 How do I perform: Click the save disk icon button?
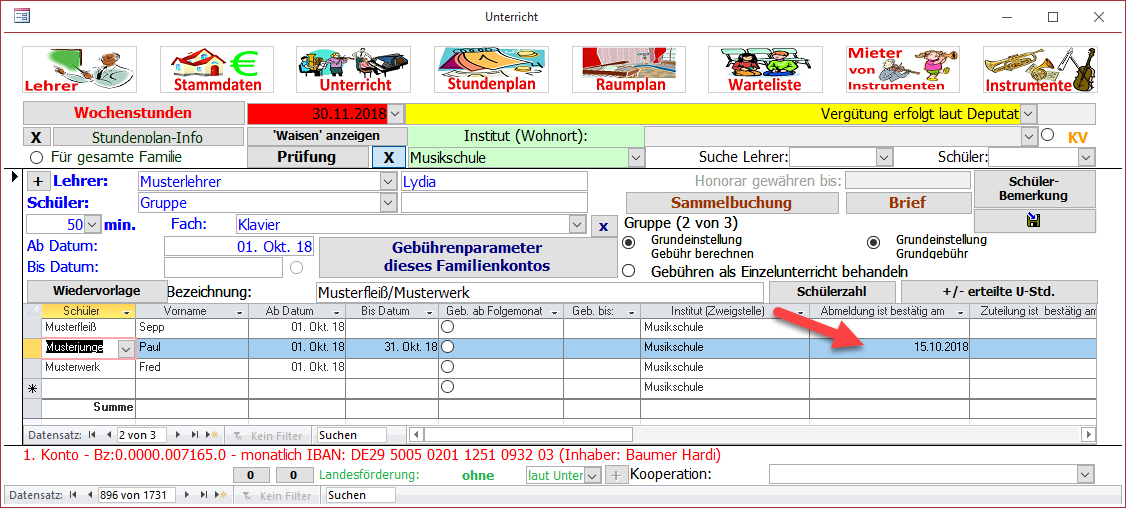[1034, 221]
